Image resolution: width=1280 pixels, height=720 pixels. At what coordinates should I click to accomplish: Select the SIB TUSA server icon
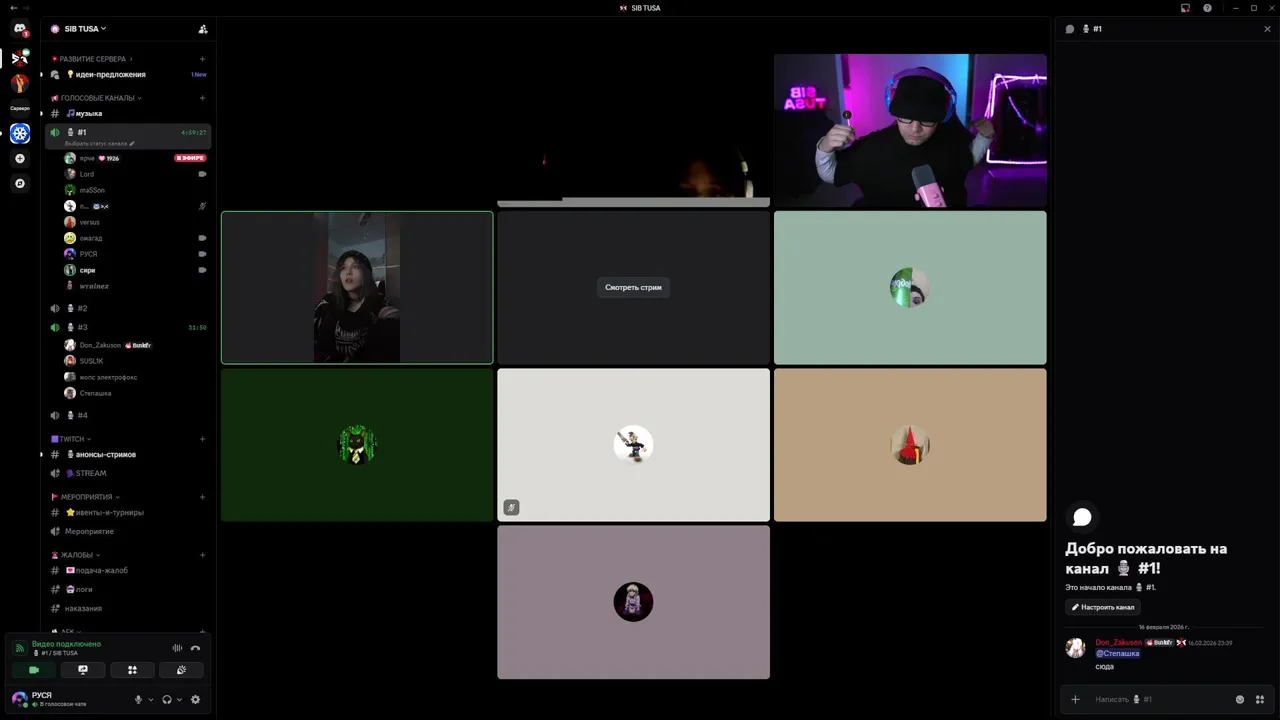tap(20, 58)
